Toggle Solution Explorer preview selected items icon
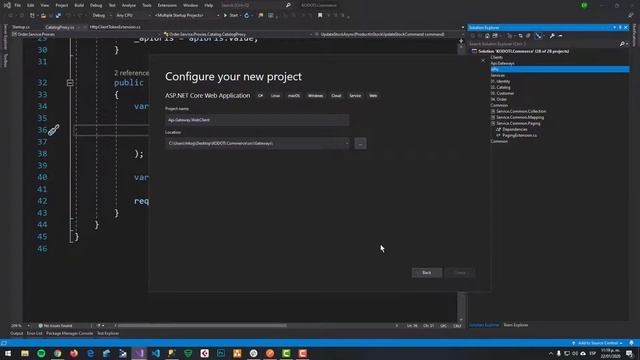640x360 pixels. [560, 36]
